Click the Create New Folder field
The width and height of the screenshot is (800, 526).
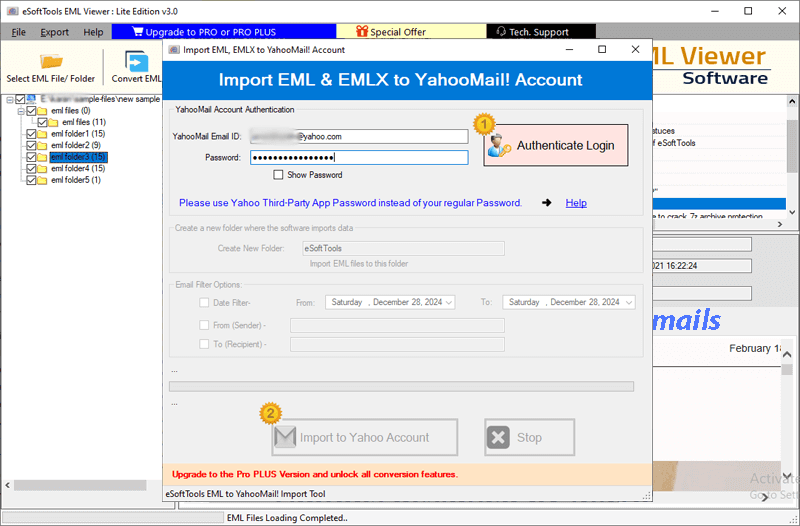tap(404, 248)
